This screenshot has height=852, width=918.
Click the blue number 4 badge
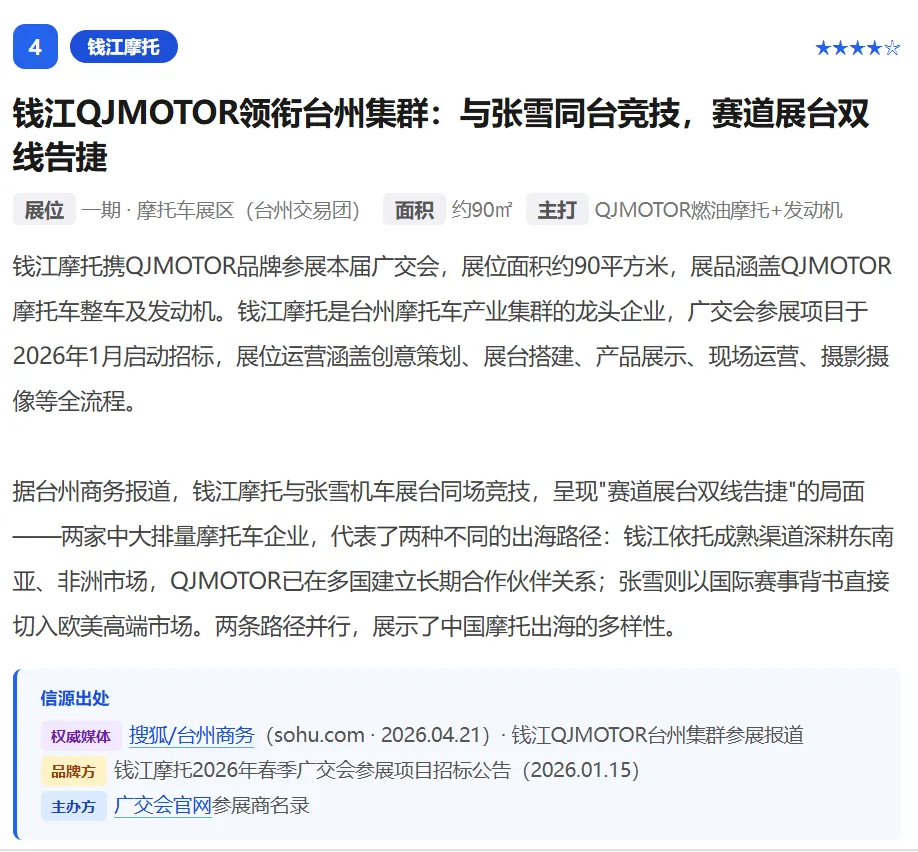pos(35,47)
